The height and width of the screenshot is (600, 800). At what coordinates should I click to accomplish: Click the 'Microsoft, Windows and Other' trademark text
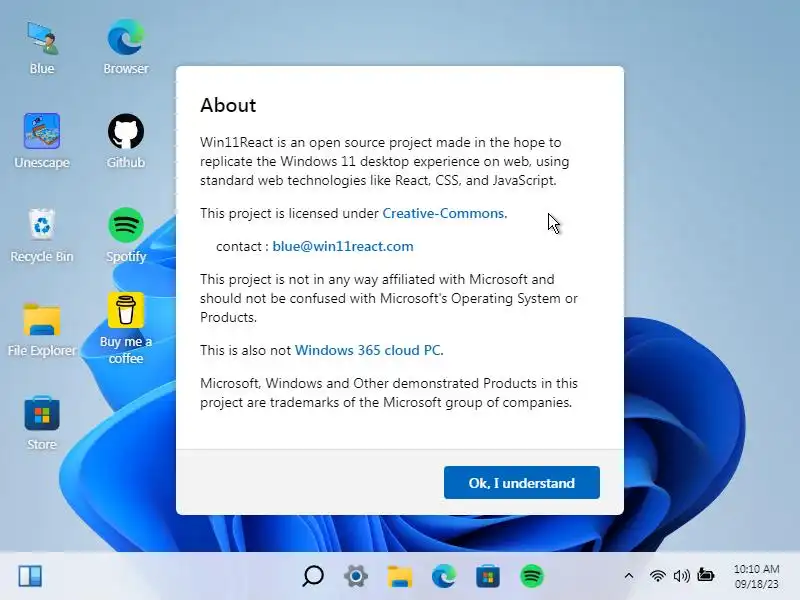tap(389, 393)
